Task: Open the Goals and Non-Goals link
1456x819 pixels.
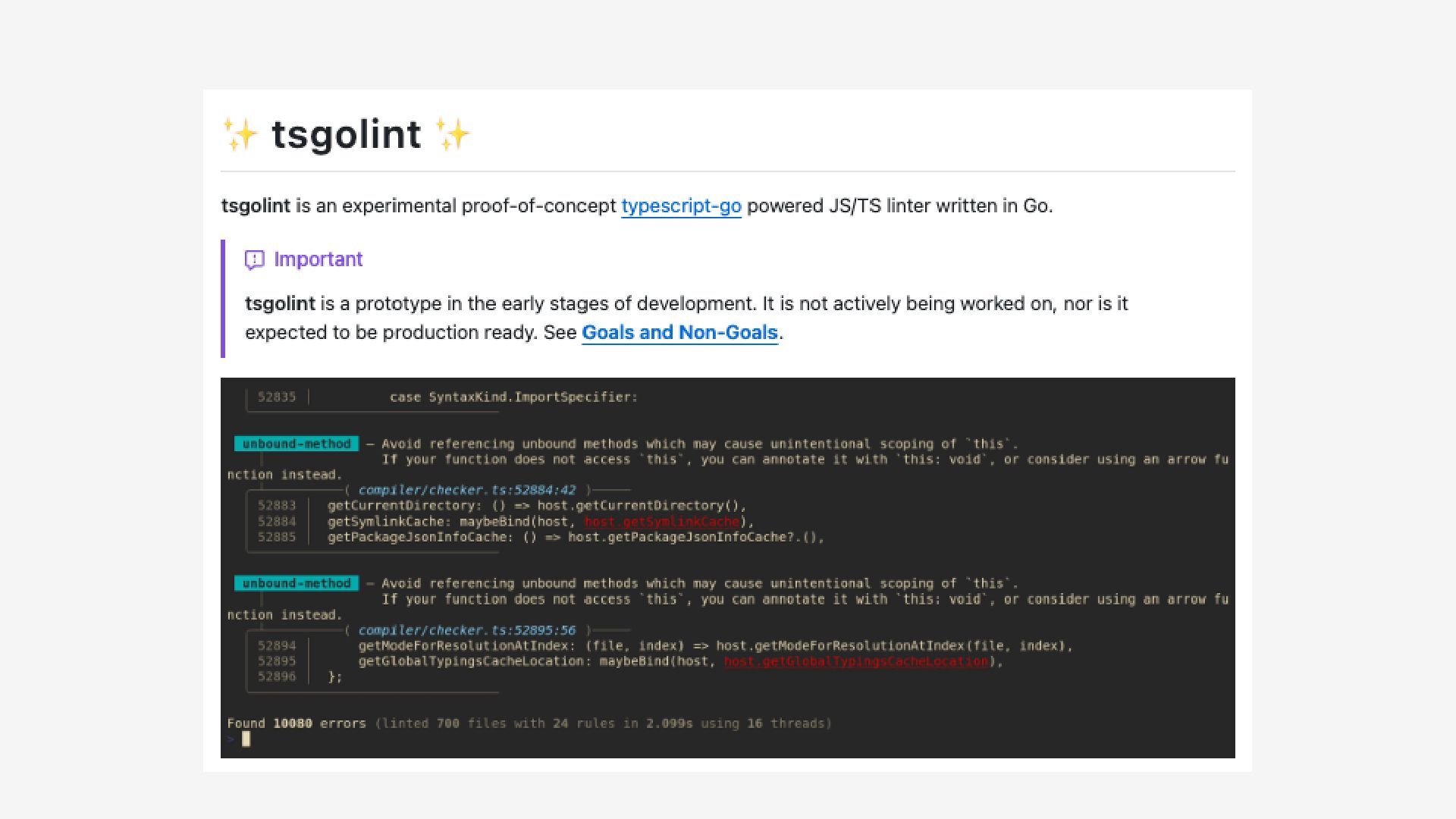Action: [x=679, y=333]
